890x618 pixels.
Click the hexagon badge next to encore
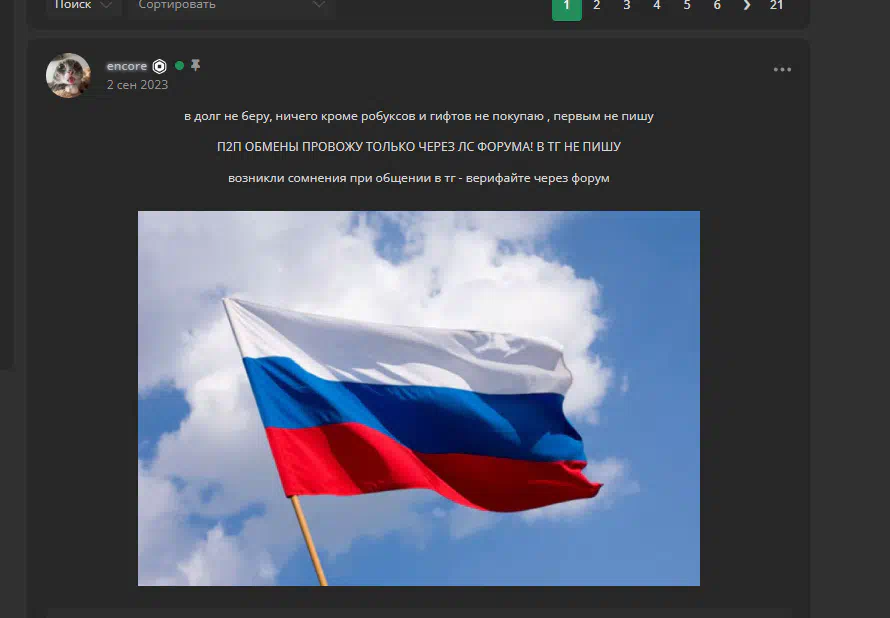click(x=159, y=66)
